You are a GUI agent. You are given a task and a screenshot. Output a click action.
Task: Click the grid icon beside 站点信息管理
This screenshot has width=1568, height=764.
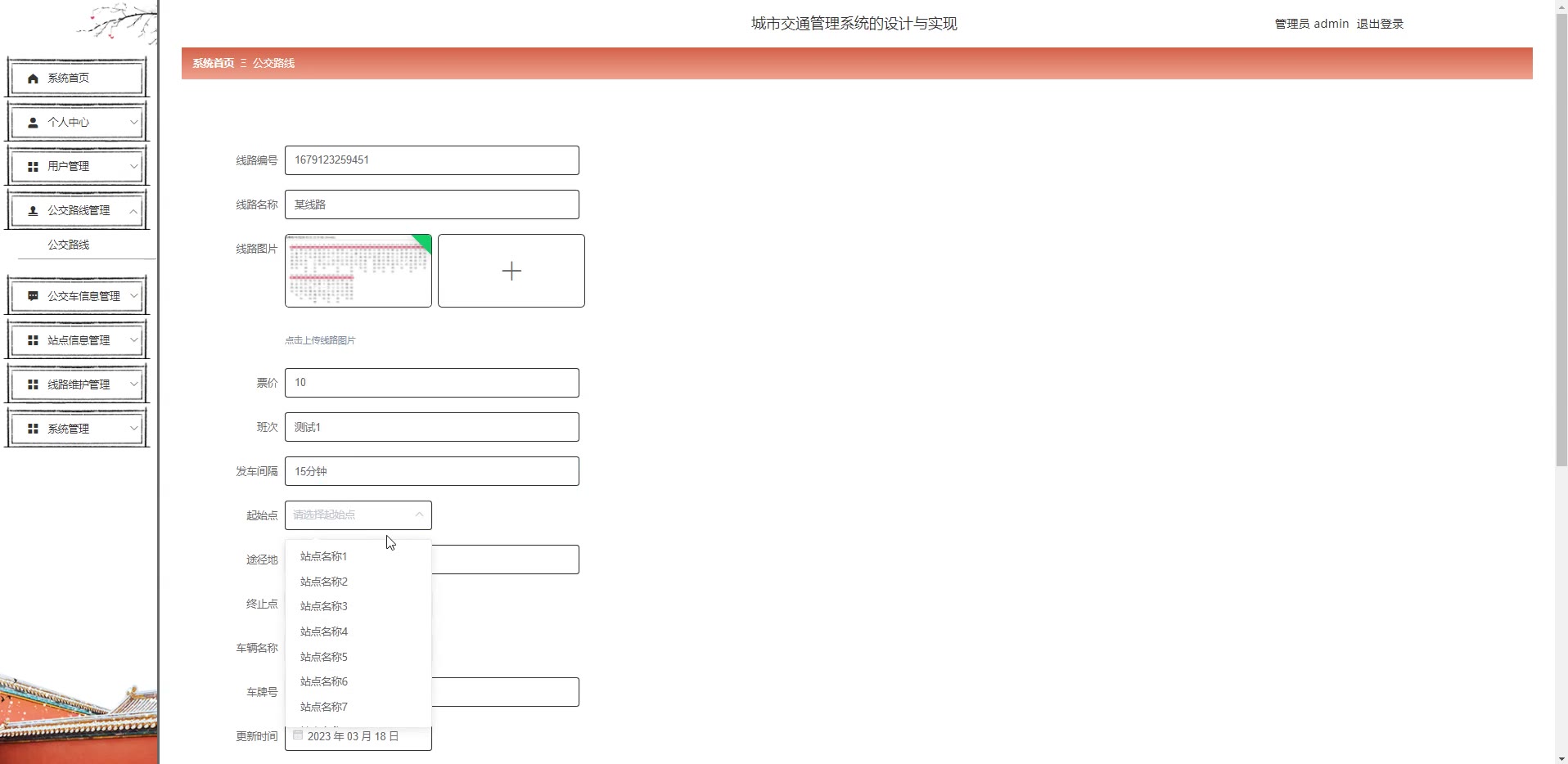point(33,340)
